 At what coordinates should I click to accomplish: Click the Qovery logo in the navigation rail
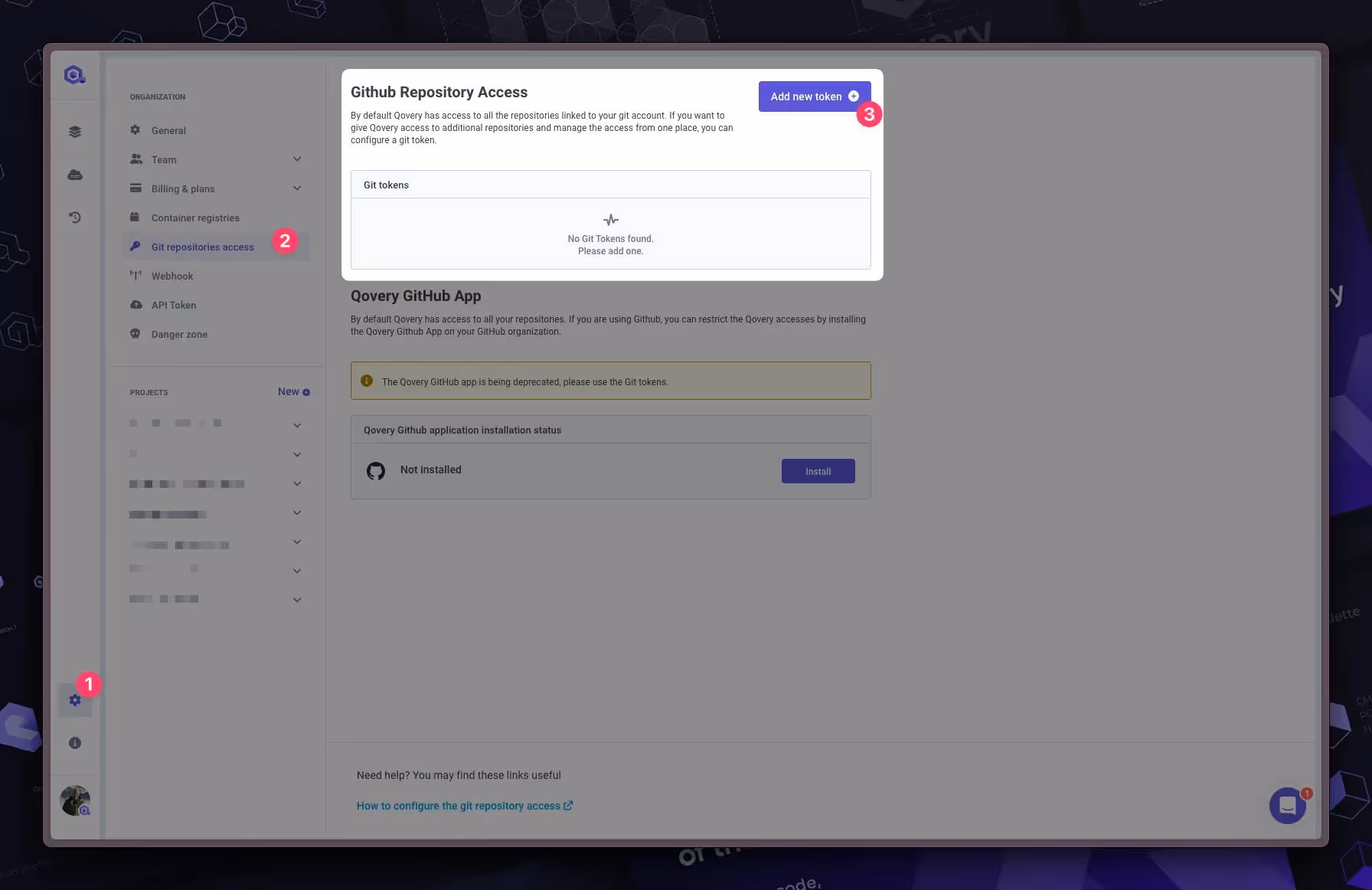coord(74,75)
